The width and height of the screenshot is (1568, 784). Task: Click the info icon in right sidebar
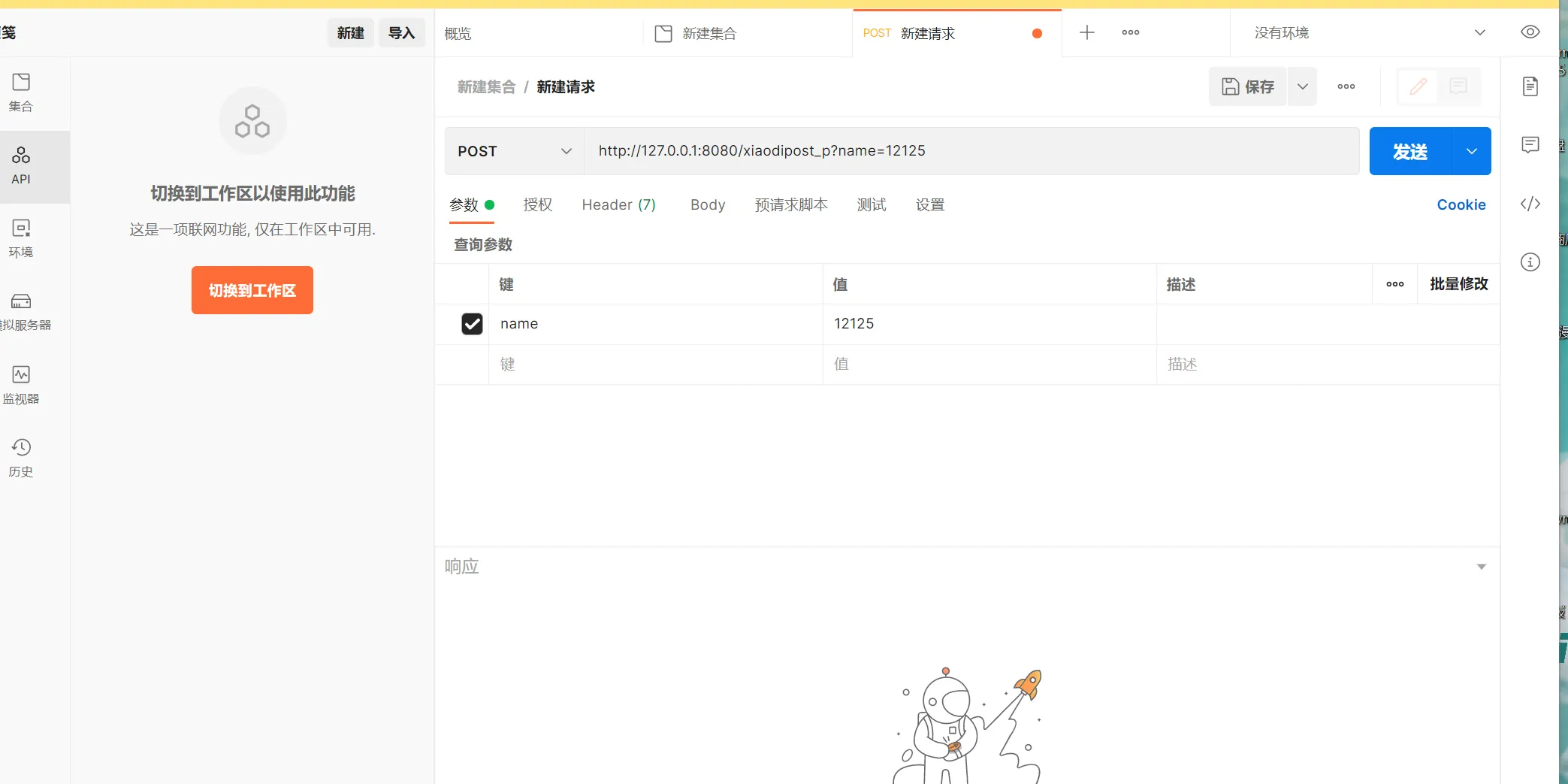coord(1530,262)
